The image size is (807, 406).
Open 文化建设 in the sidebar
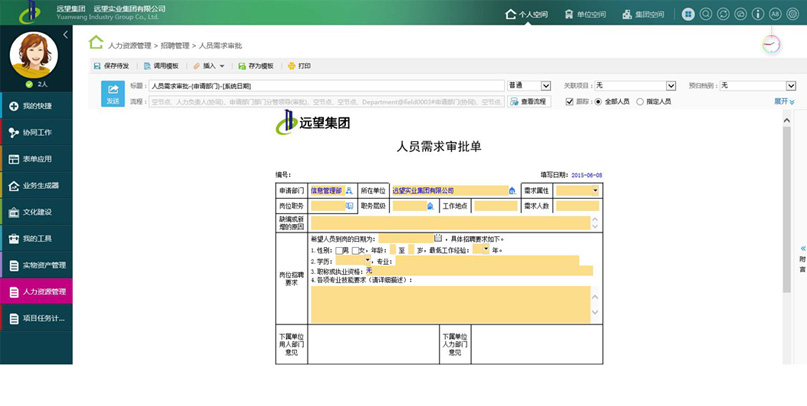coord(36,212)
